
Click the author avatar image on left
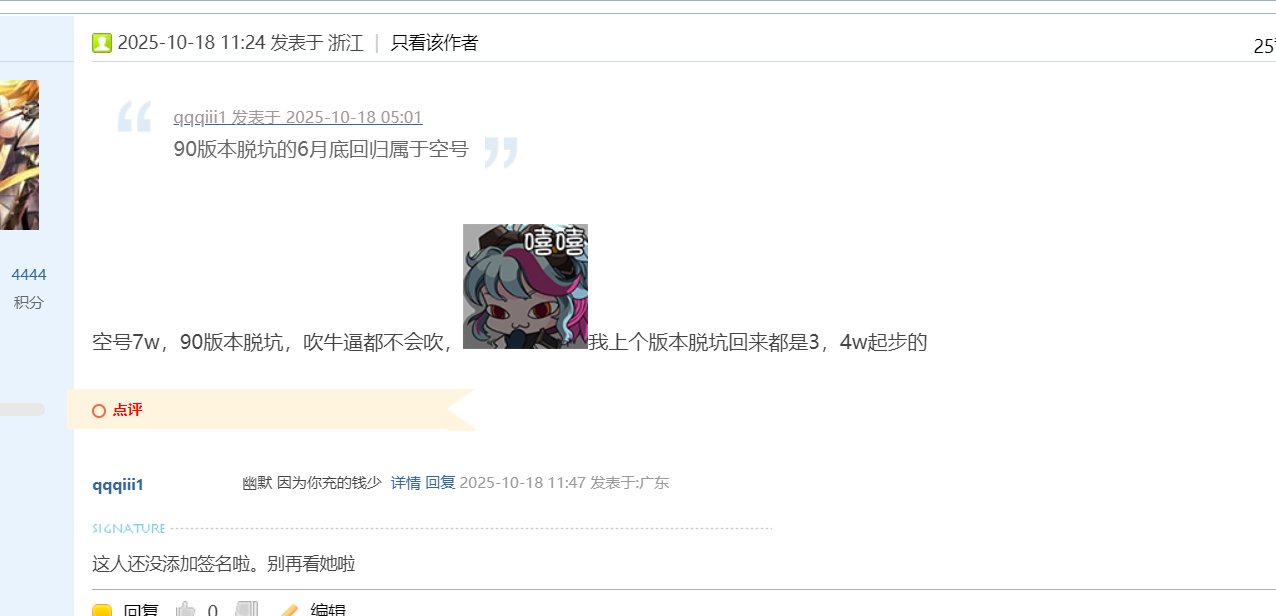(x=19, y=155)
